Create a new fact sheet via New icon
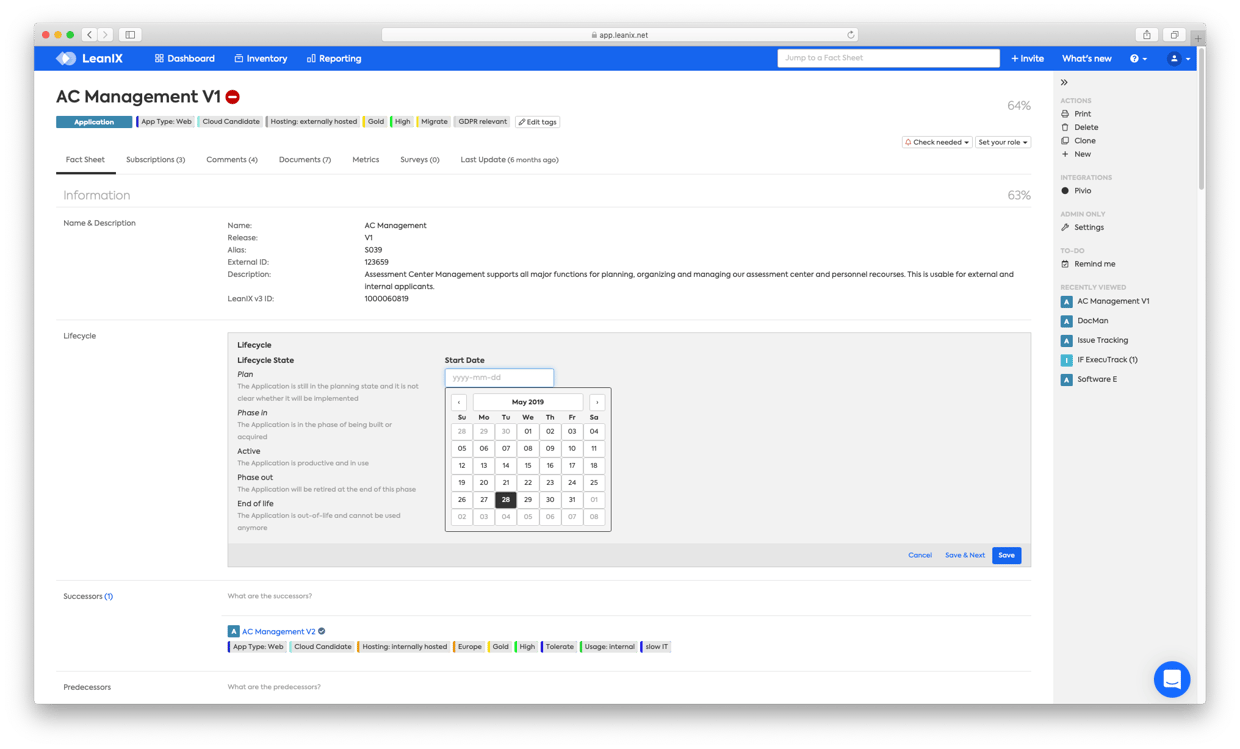This screenshot has width=1240, height=749. tap(1083, 153)
